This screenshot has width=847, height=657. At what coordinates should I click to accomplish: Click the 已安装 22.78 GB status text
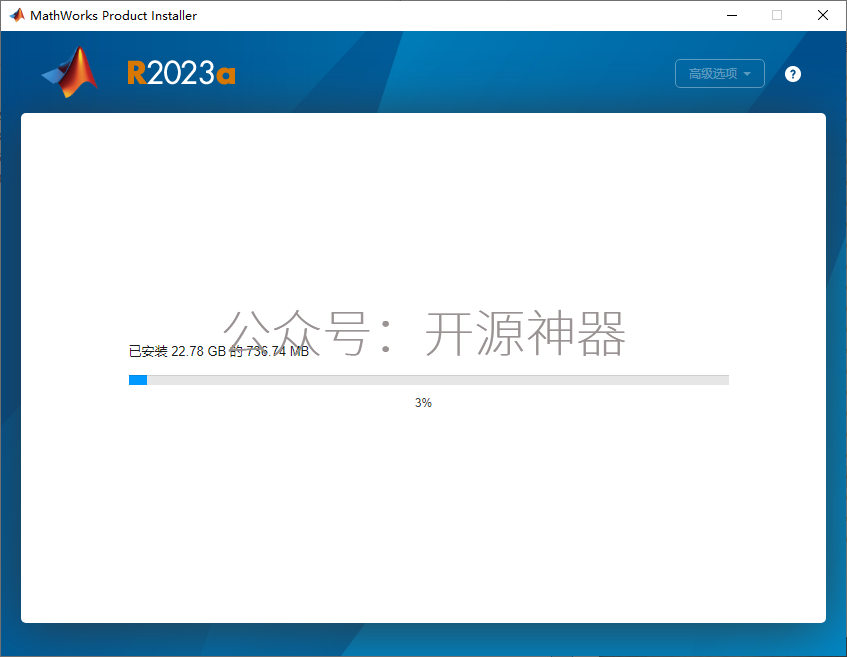(219, 351)
